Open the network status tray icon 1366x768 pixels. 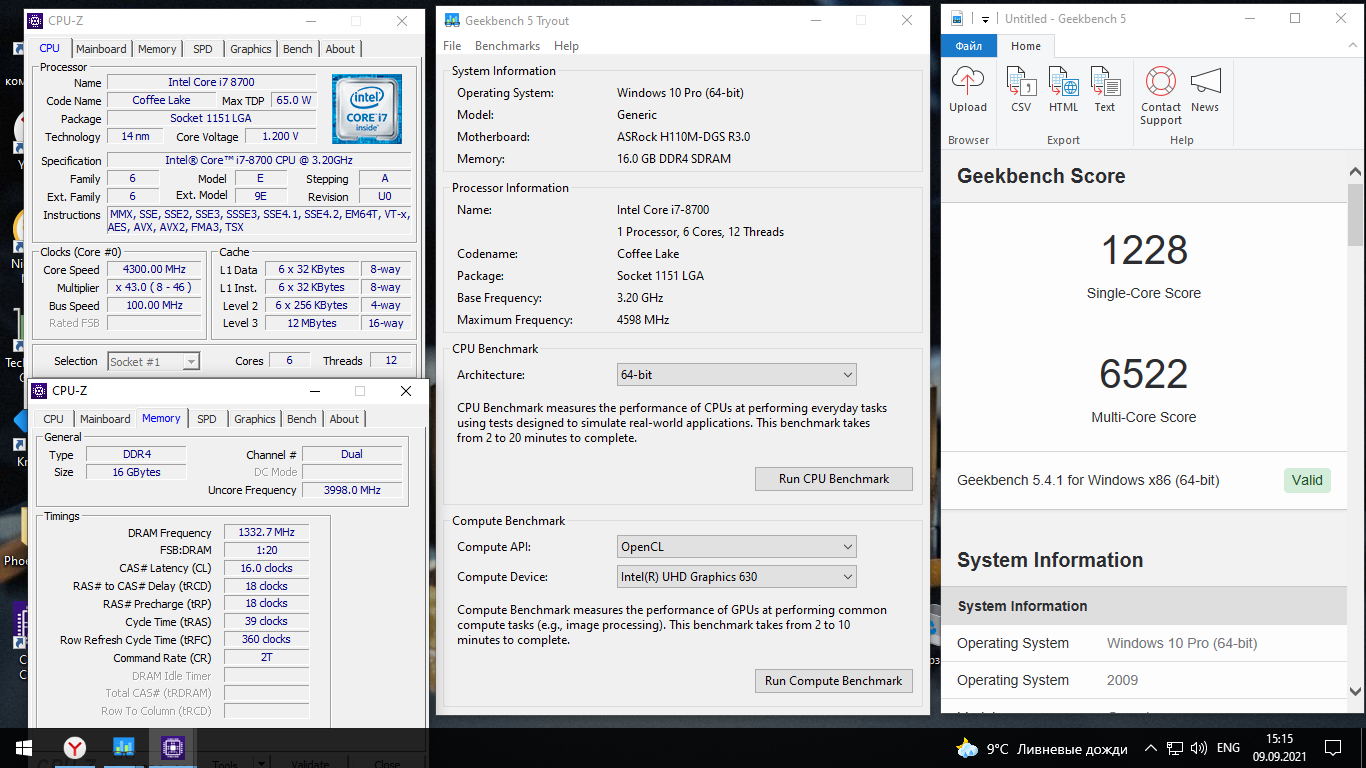pyautogui.click(x=1175, y=748)
